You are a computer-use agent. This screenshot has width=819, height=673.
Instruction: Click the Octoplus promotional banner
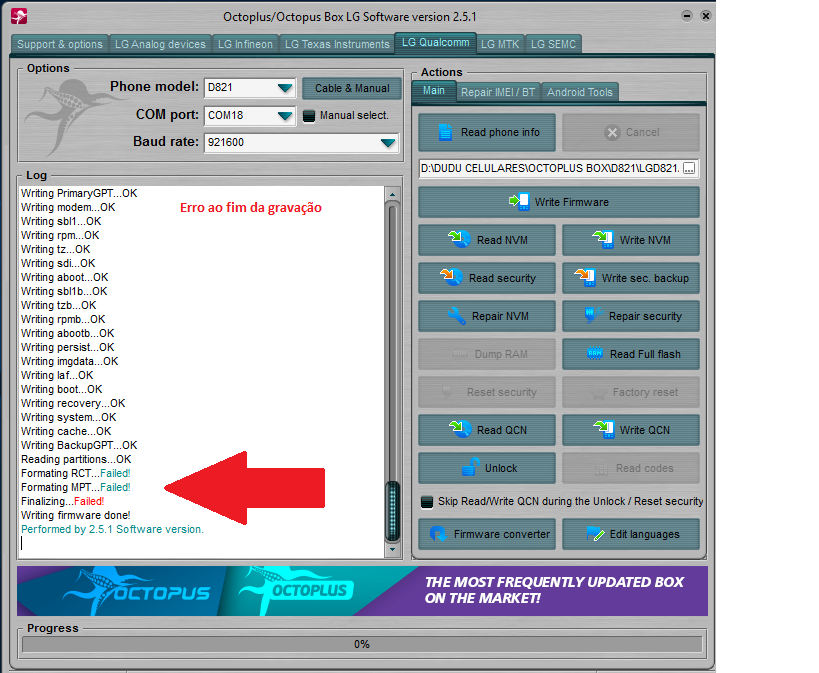(362, 591)
